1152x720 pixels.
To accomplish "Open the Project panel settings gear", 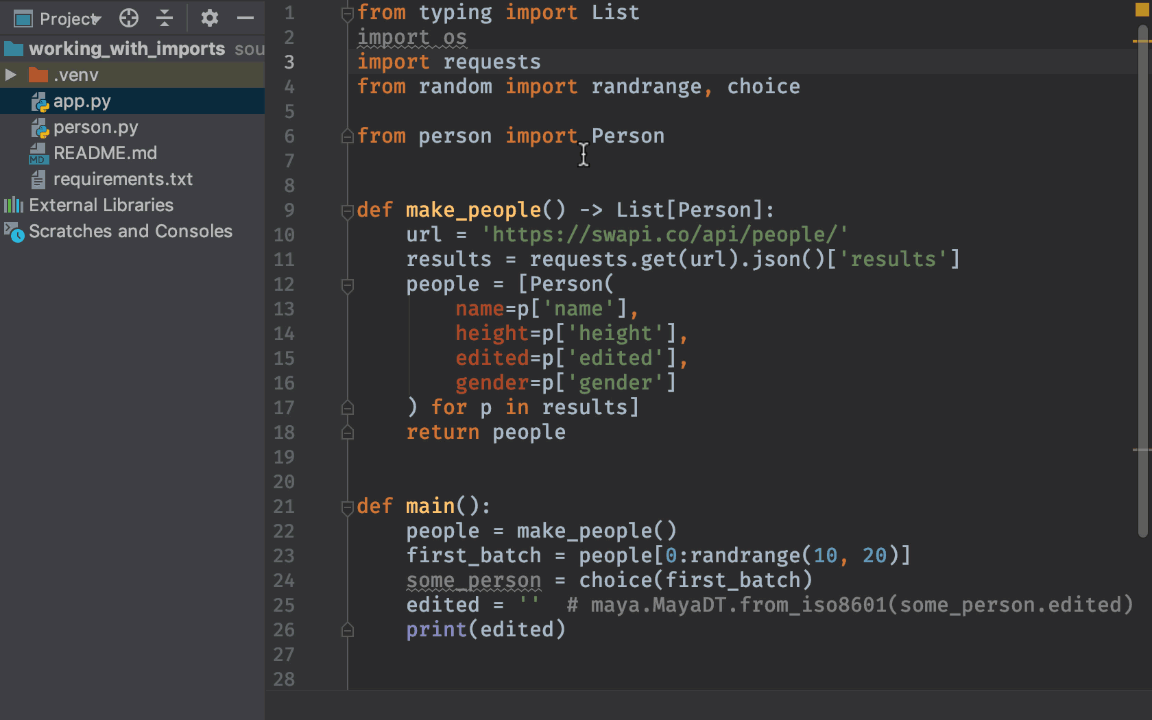I will point(209,18).
